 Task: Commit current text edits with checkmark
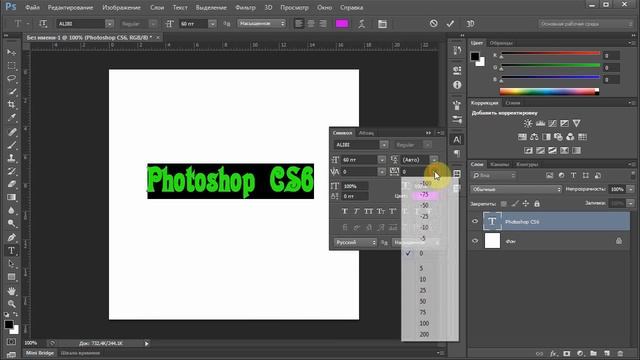pos(450,24)
